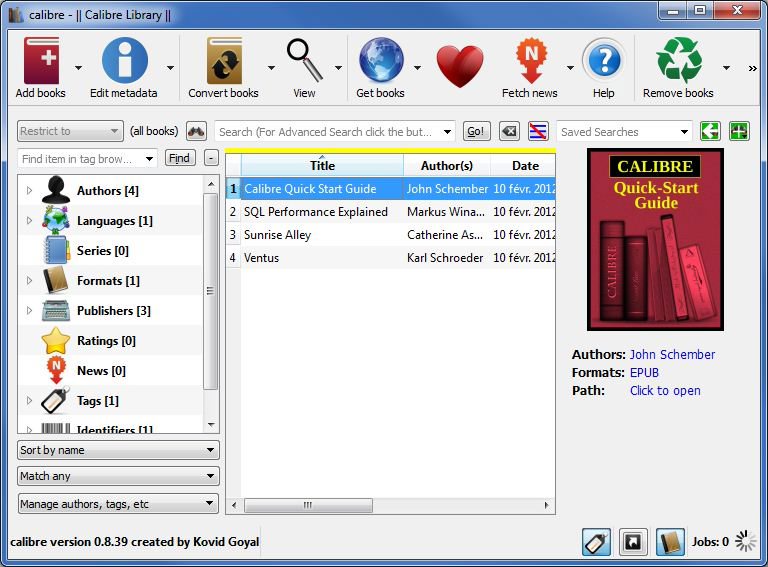Expand the Formats tree node arrow
This screenshot has height=567, width=768.
point(29,281)
